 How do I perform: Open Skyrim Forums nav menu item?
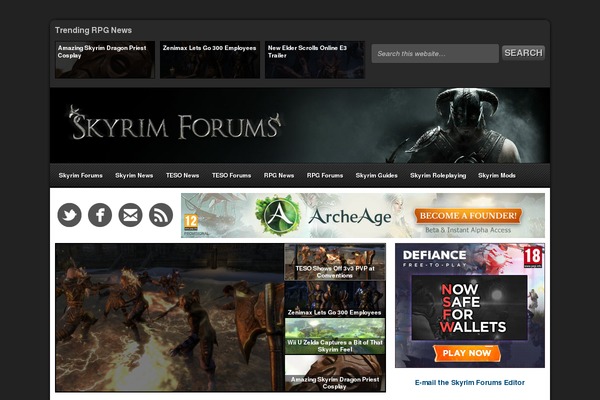pyautogui.click(x=80, y=175)
